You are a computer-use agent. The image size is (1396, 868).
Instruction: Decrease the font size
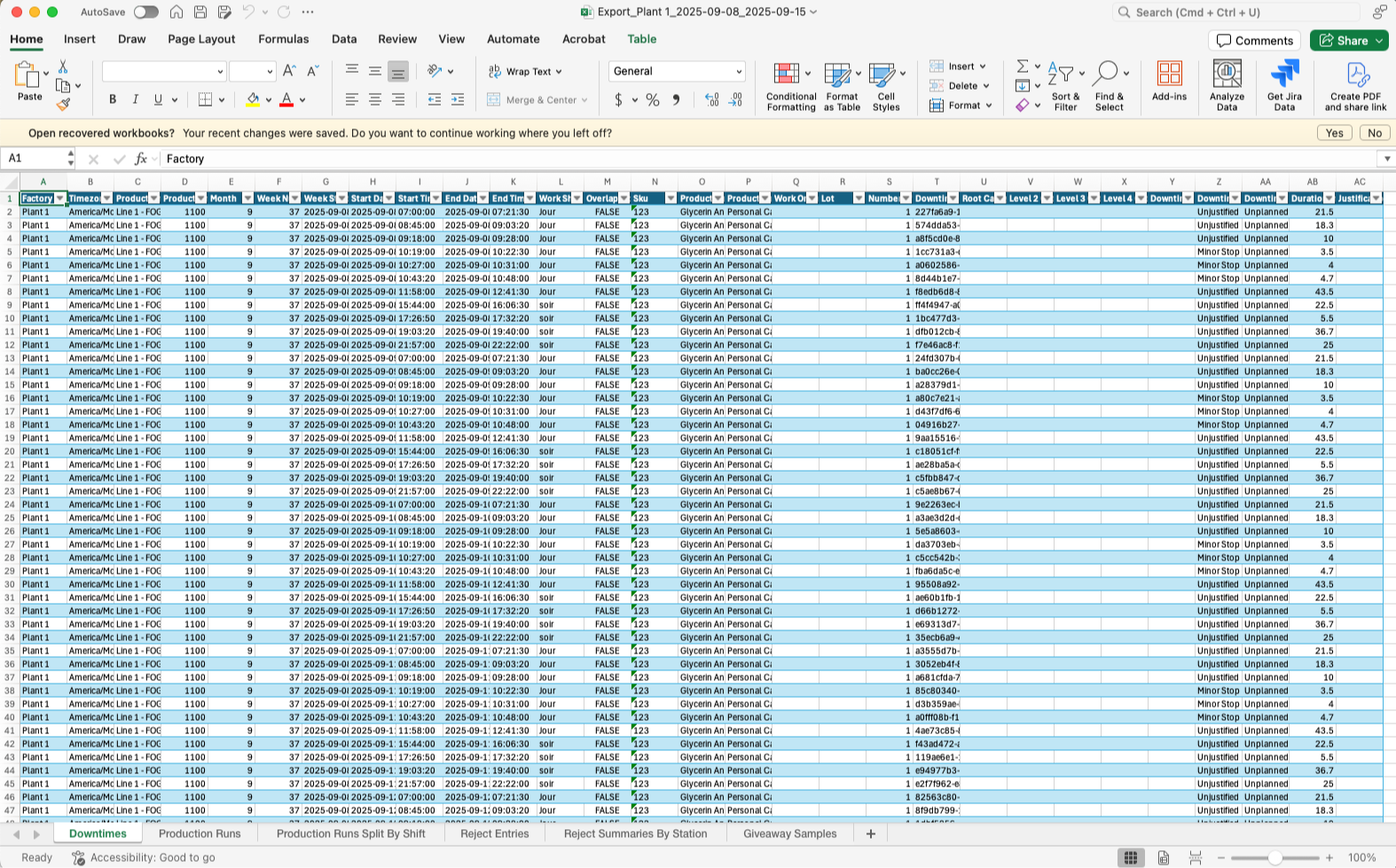312,71
